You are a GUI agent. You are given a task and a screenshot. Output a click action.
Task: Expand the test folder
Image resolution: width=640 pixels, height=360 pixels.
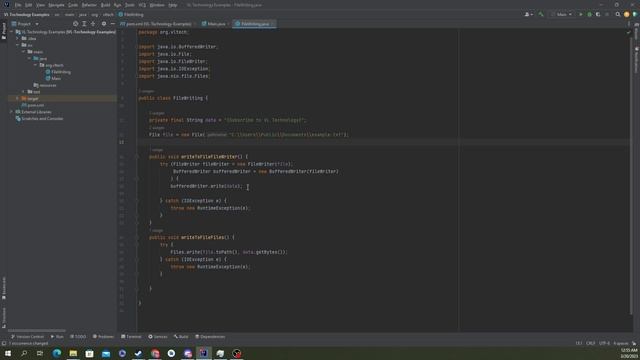point(23,92)
